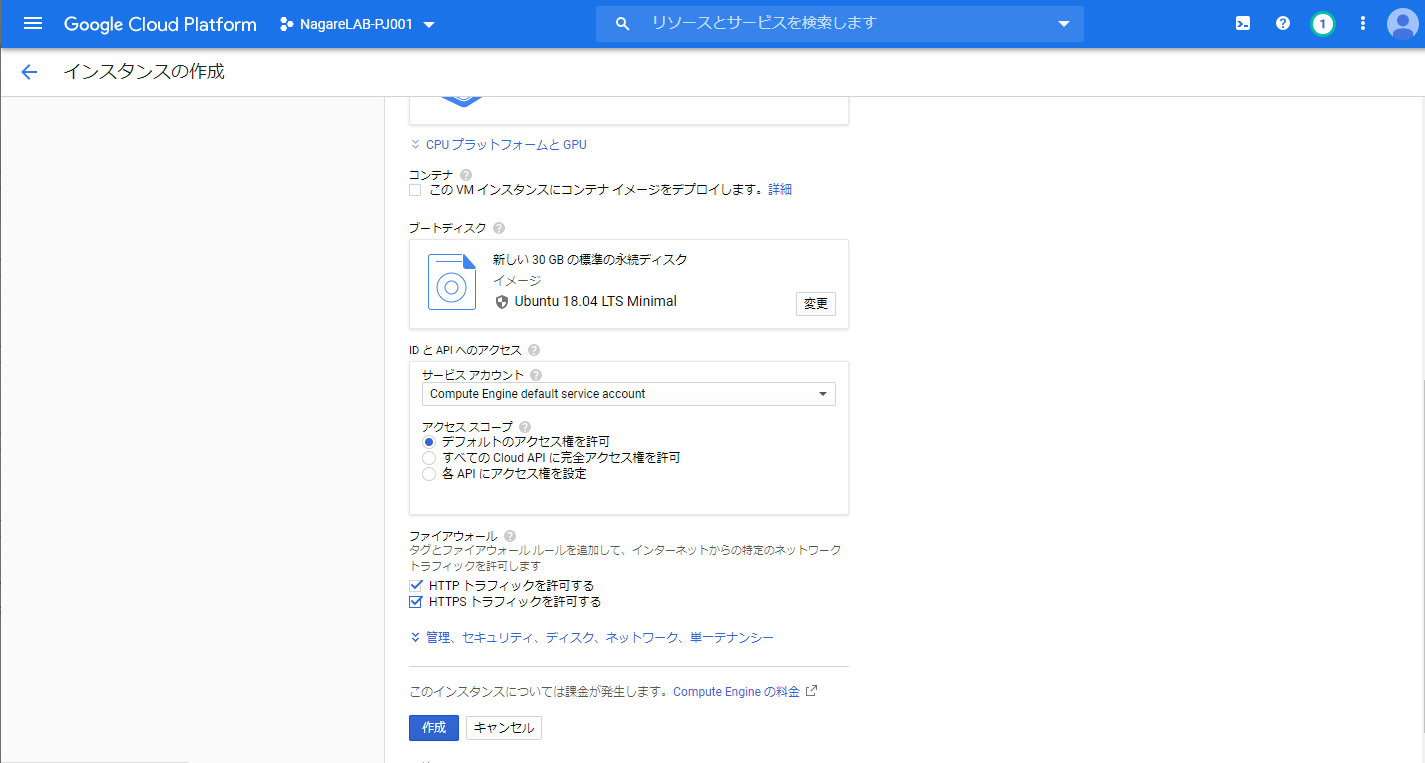
Task: Click the search magnifier icon
Action: coord(622,24)
